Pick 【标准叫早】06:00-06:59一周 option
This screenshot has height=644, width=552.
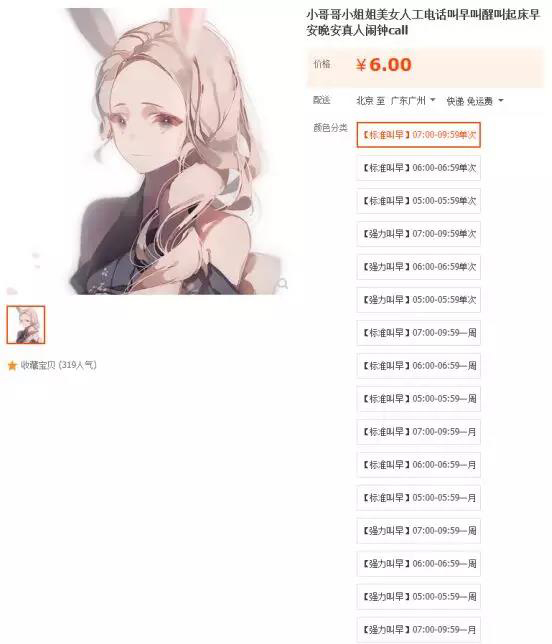[419, 366]
